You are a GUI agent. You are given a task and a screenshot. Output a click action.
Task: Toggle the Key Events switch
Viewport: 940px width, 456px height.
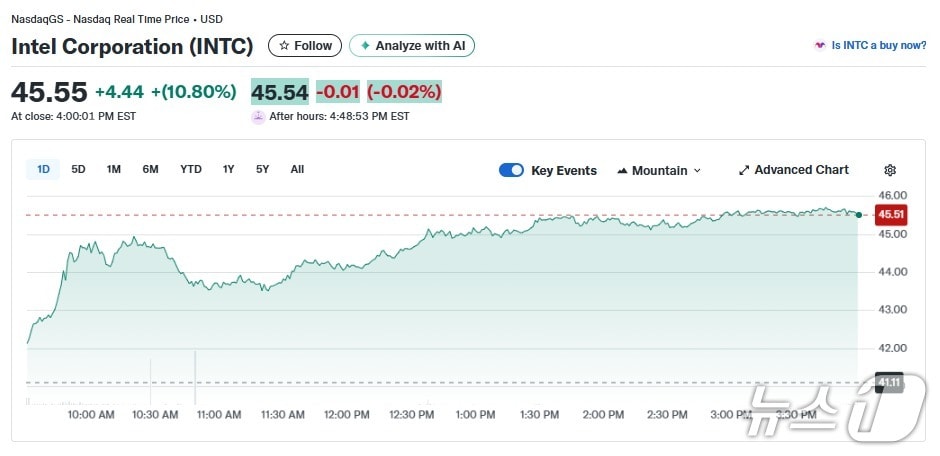pos(511,170)
